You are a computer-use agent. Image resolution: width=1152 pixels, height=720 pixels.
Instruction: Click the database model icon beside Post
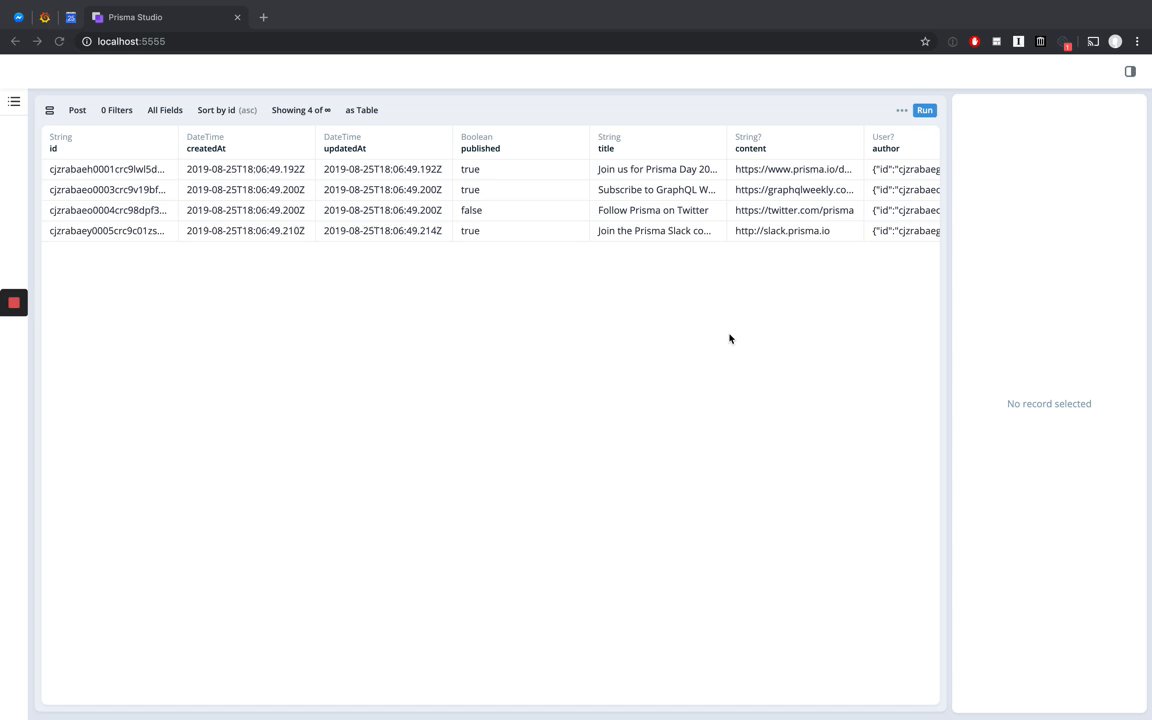coord(50,110)
